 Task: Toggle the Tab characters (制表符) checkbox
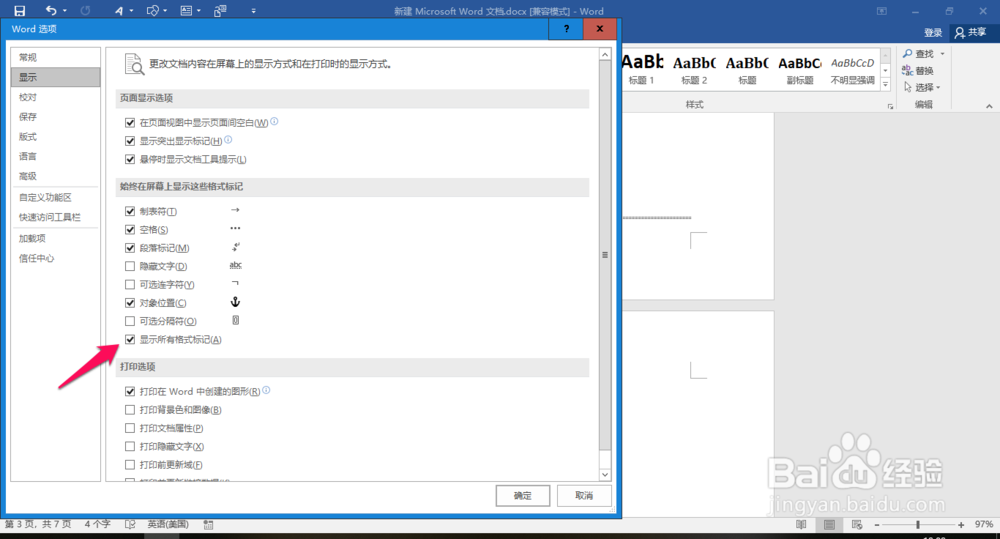tap(130, 211)
